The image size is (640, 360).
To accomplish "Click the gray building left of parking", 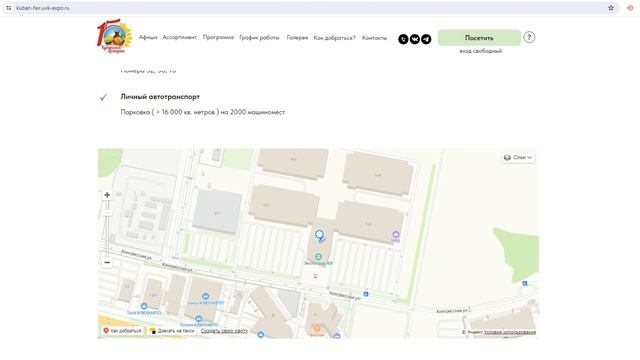I will (x=217, y=211).
